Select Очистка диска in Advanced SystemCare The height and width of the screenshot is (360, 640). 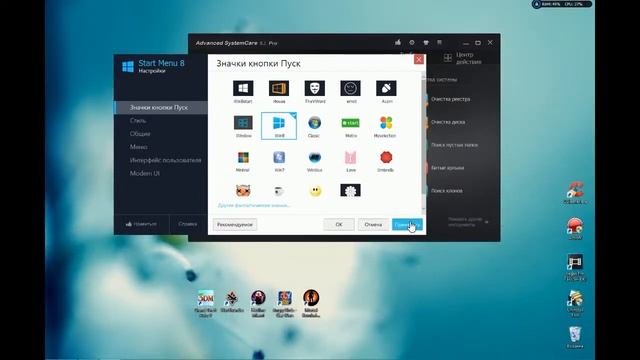pos(448,122)
